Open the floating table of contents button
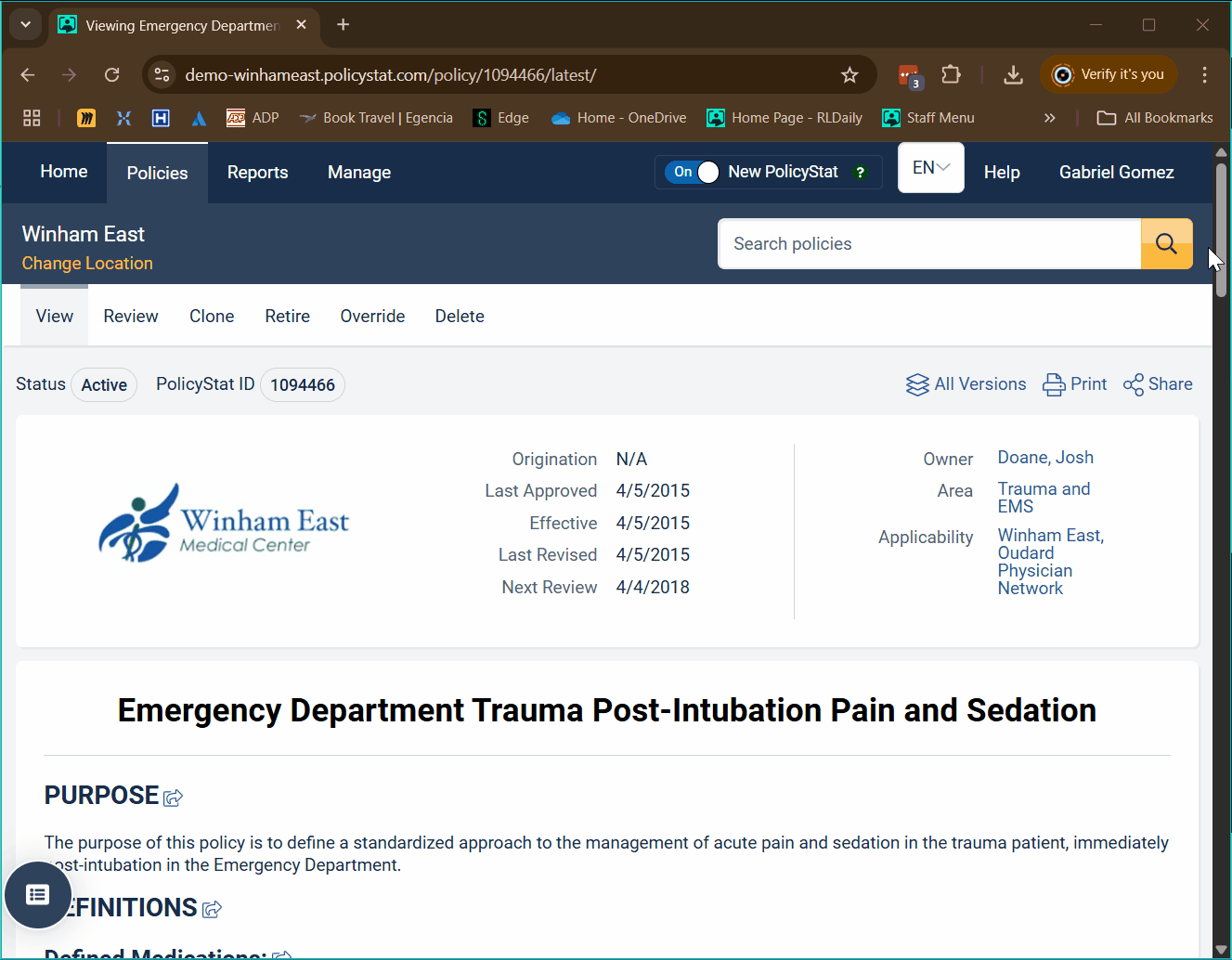 (x=38, y=894)
